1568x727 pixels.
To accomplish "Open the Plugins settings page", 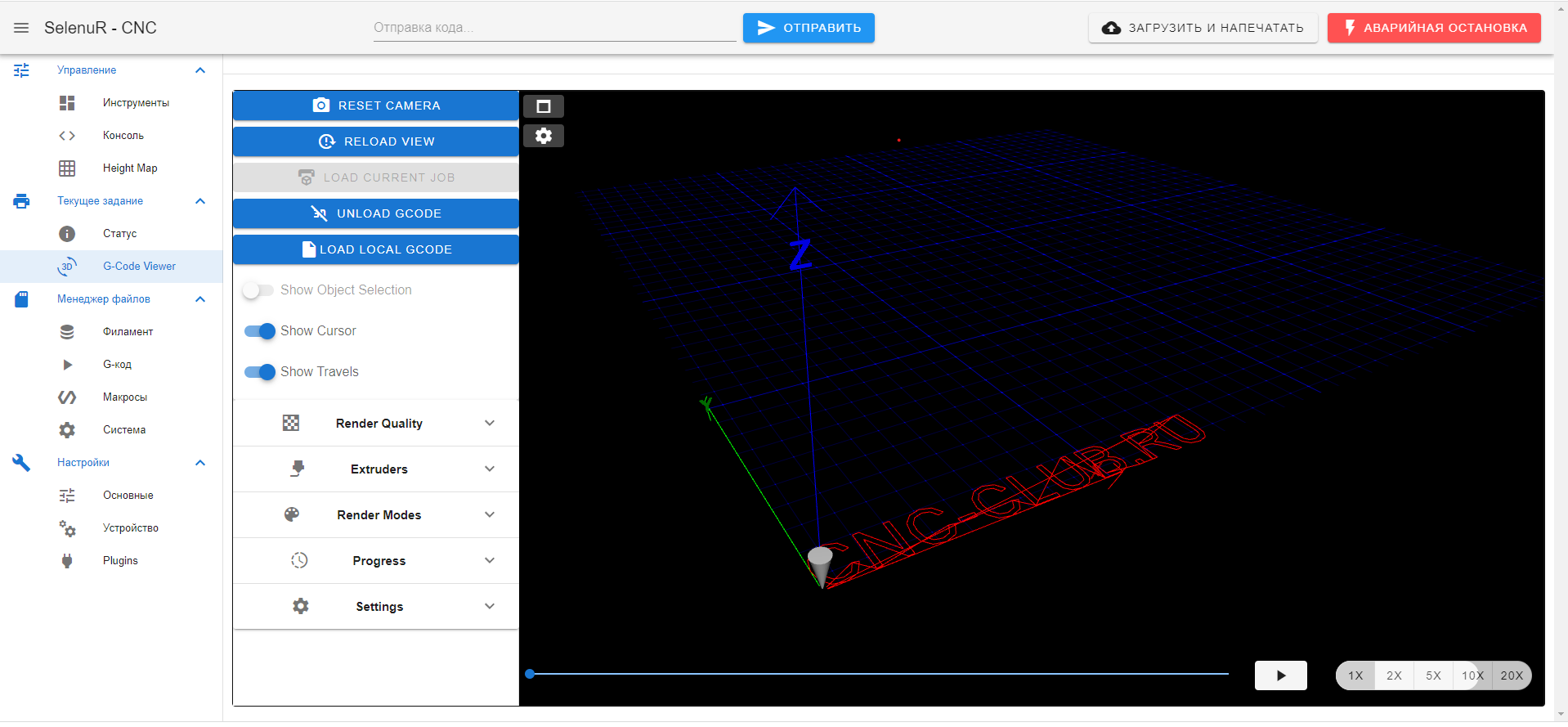I will pos(111,561).
